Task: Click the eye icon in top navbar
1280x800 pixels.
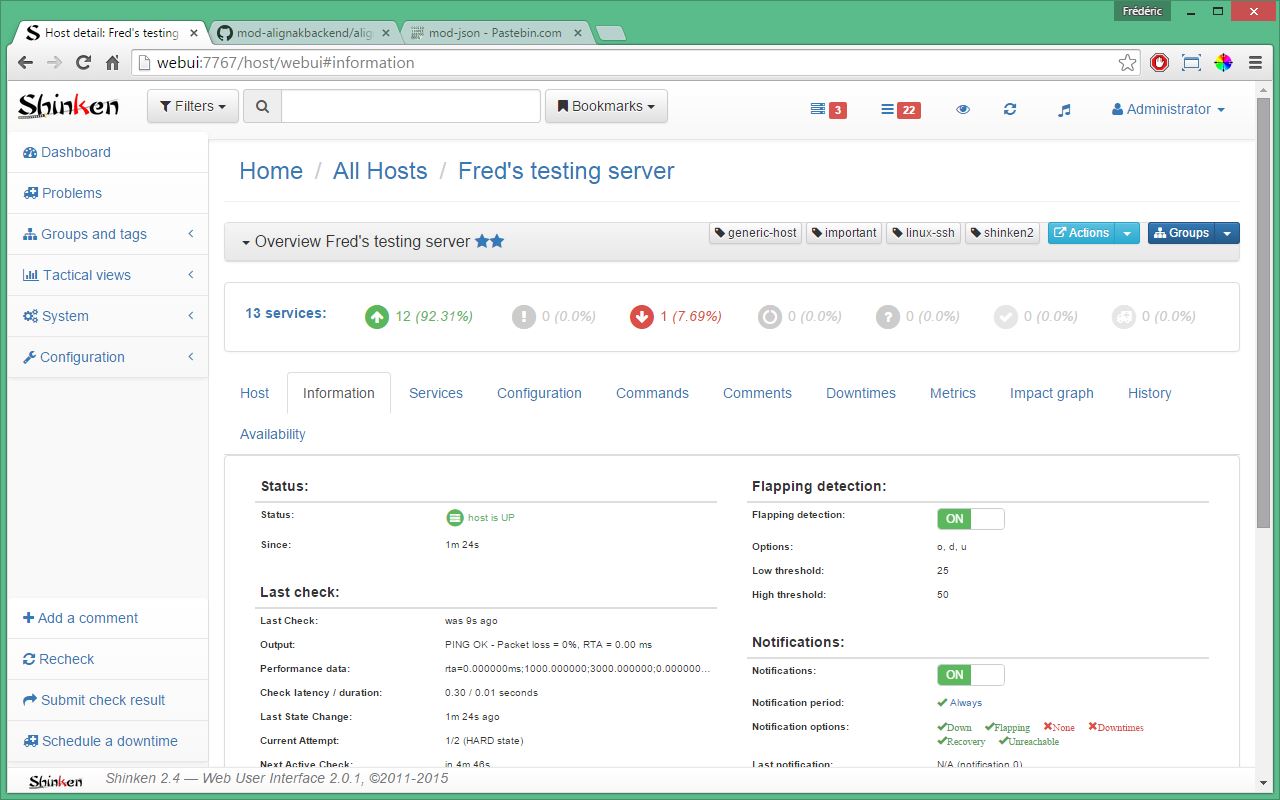Action: [963, 110]
